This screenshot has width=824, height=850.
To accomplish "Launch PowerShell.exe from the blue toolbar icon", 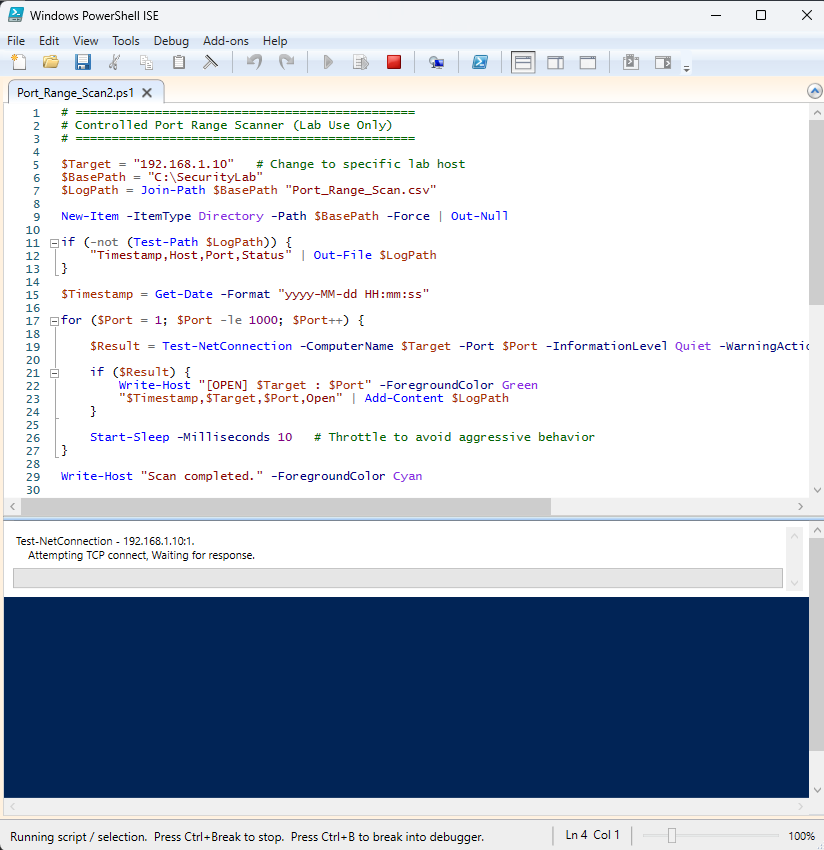I will (480, 63).
